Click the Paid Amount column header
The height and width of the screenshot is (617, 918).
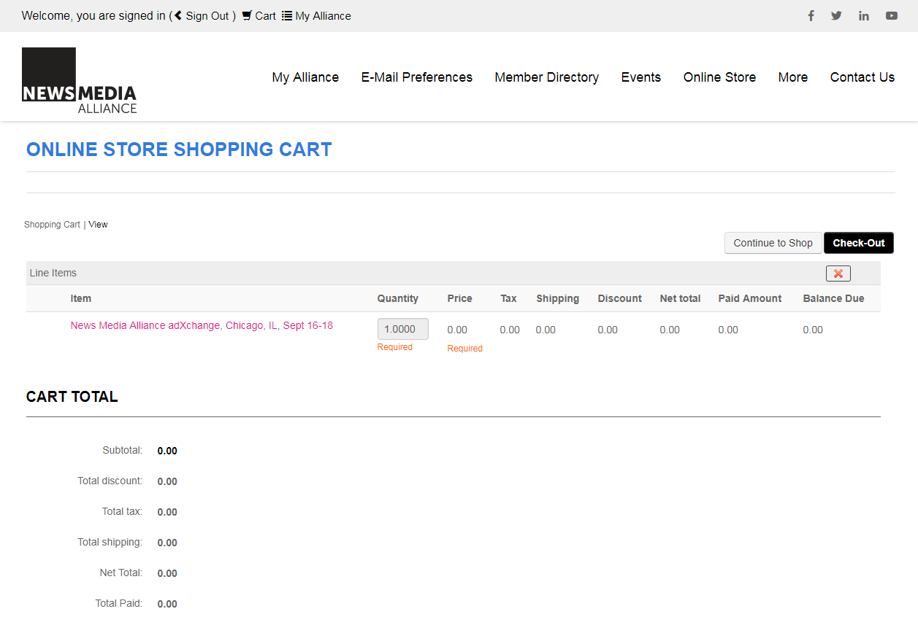[x=749, y=299]
